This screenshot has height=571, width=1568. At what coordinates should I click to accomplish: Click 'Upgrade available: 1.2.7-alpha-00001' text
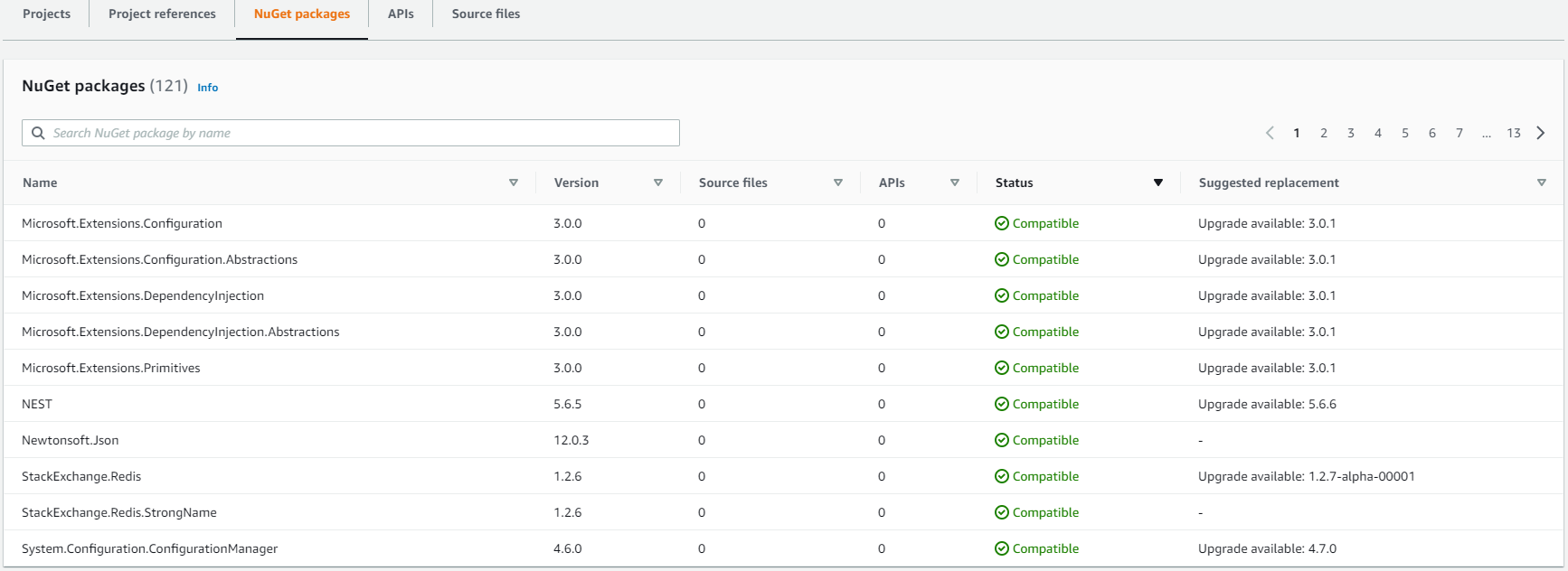[x=1307, y=476]
